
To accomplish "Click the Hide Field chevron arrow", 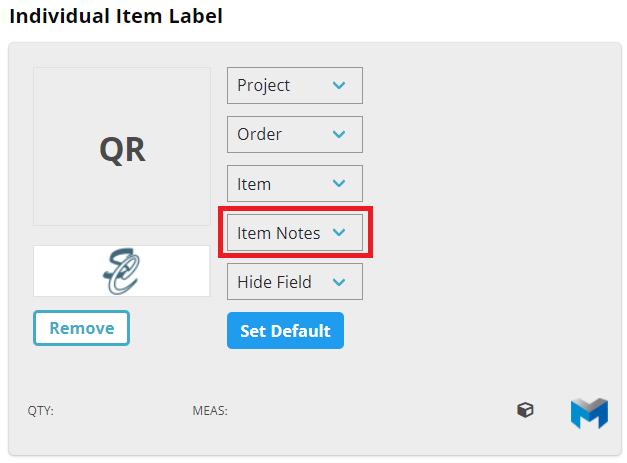I will click(339, 282).
